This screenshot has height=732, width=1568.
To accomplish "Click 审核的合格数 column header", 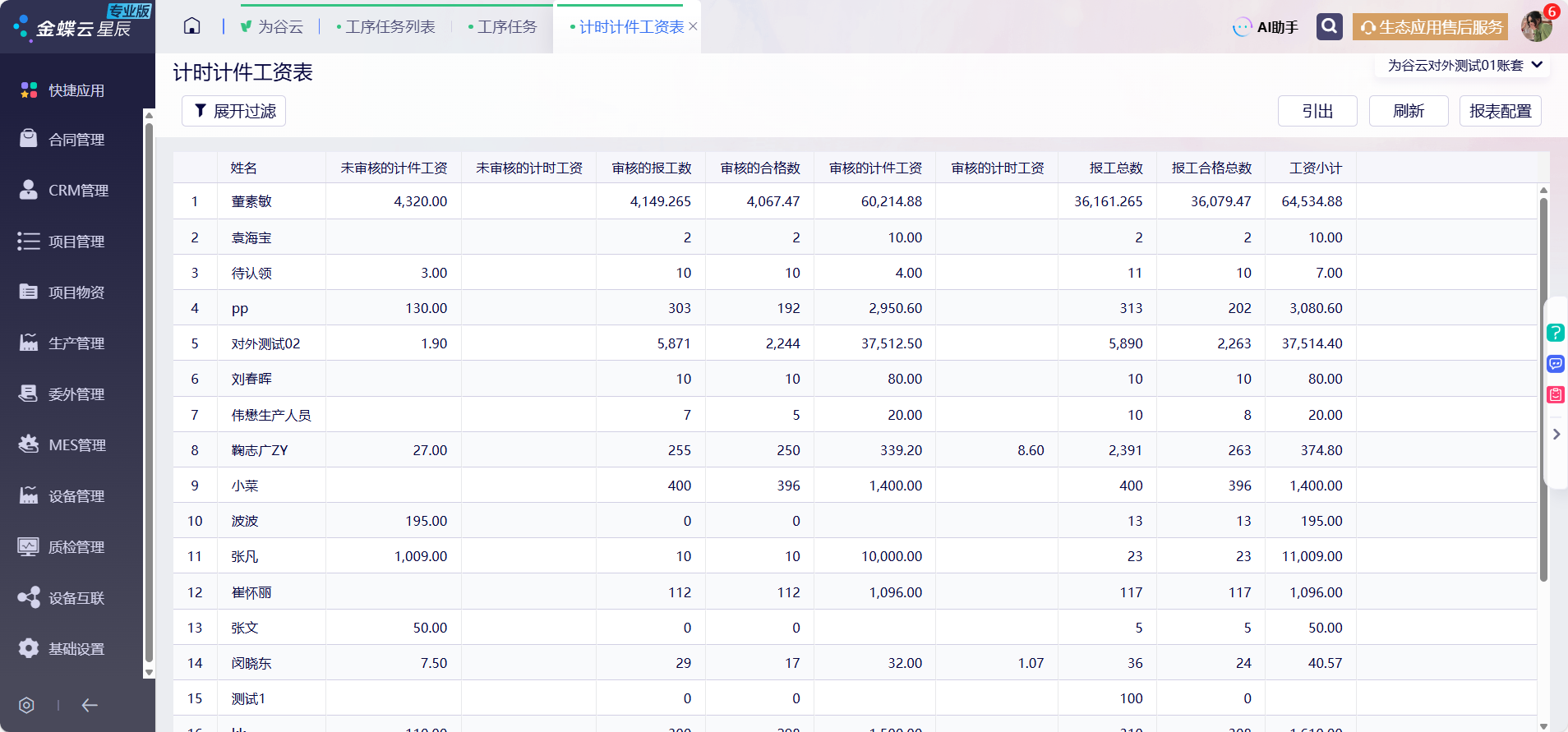I will click(x=760, y=168).
